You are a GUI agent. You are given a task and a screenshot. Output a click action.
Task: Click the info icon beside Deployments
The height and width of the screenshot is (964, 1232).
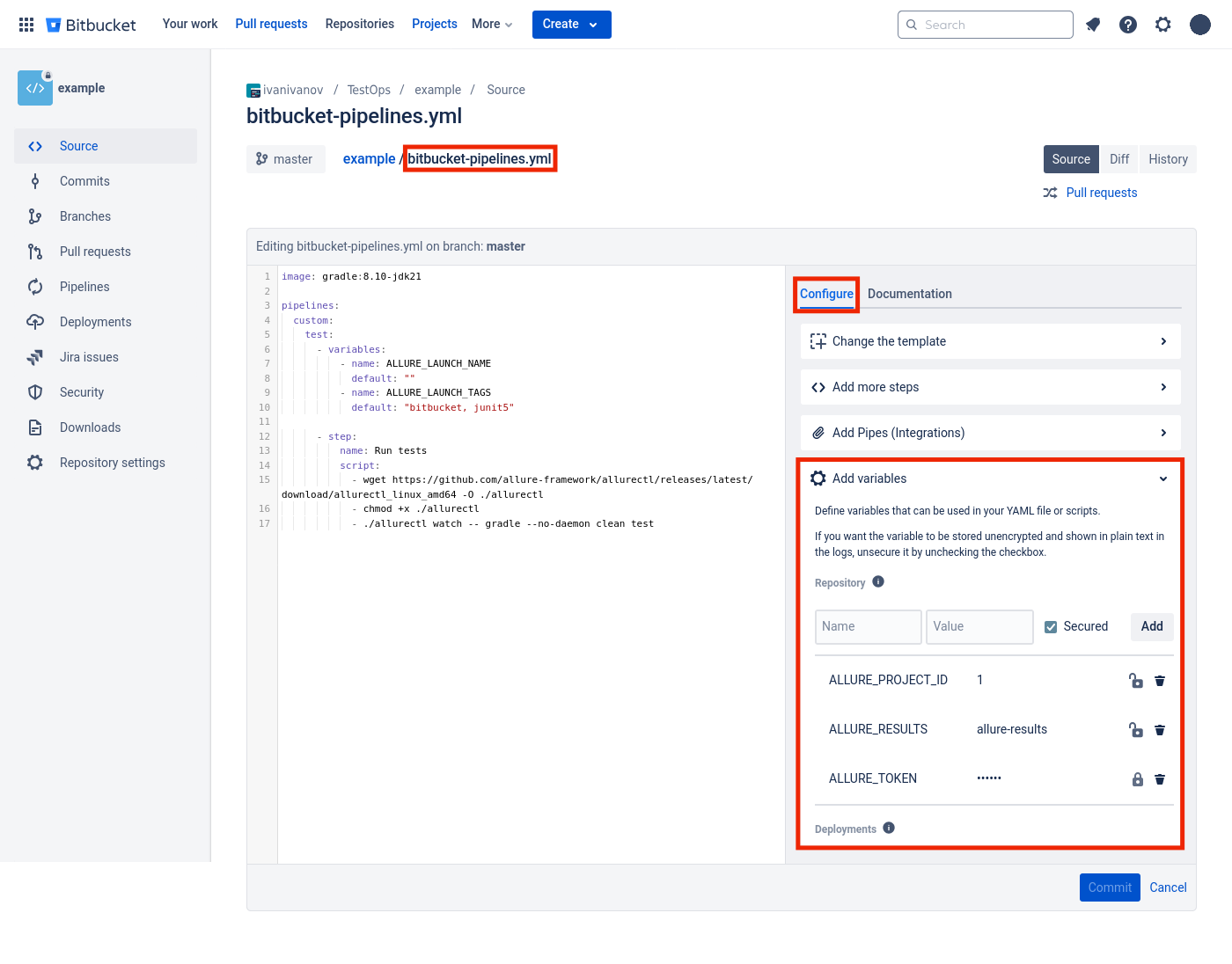pos(889,829)
